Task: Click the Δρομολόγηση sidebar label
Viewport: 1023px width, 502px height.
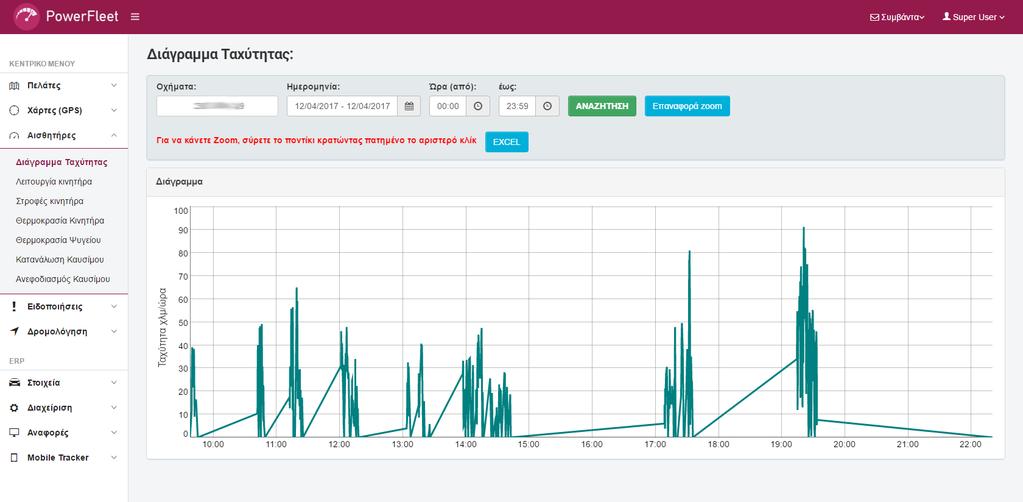Action: (x=57, y=331)
